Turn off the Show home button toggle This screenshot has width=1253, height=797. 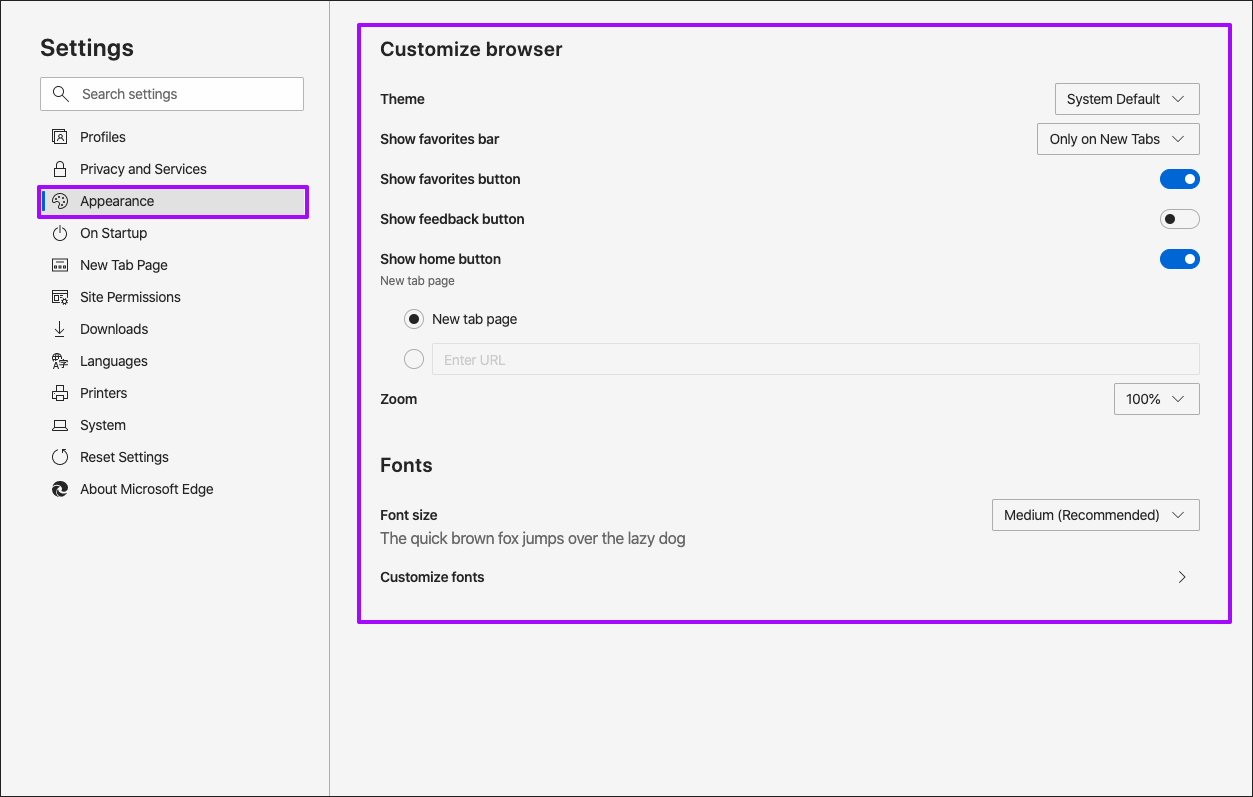(1179, 258)
